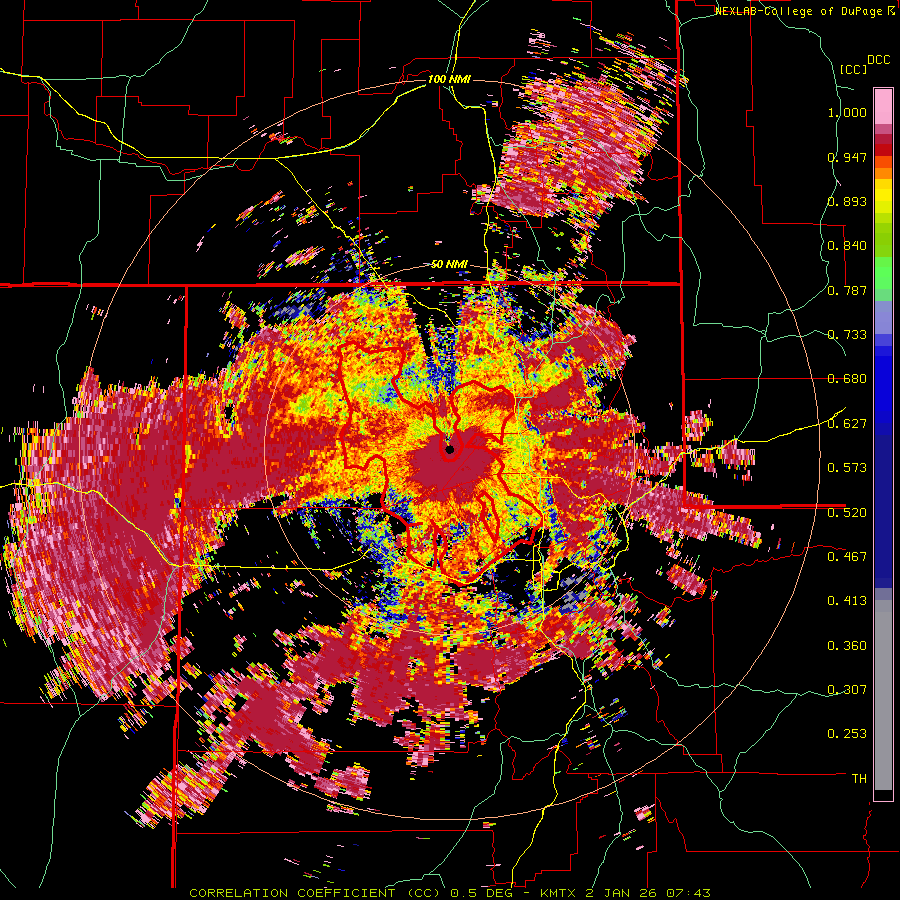This screenshot has height=900, width=900.
Task: Click the 0.413 scale value
Action: click(847, 601)
